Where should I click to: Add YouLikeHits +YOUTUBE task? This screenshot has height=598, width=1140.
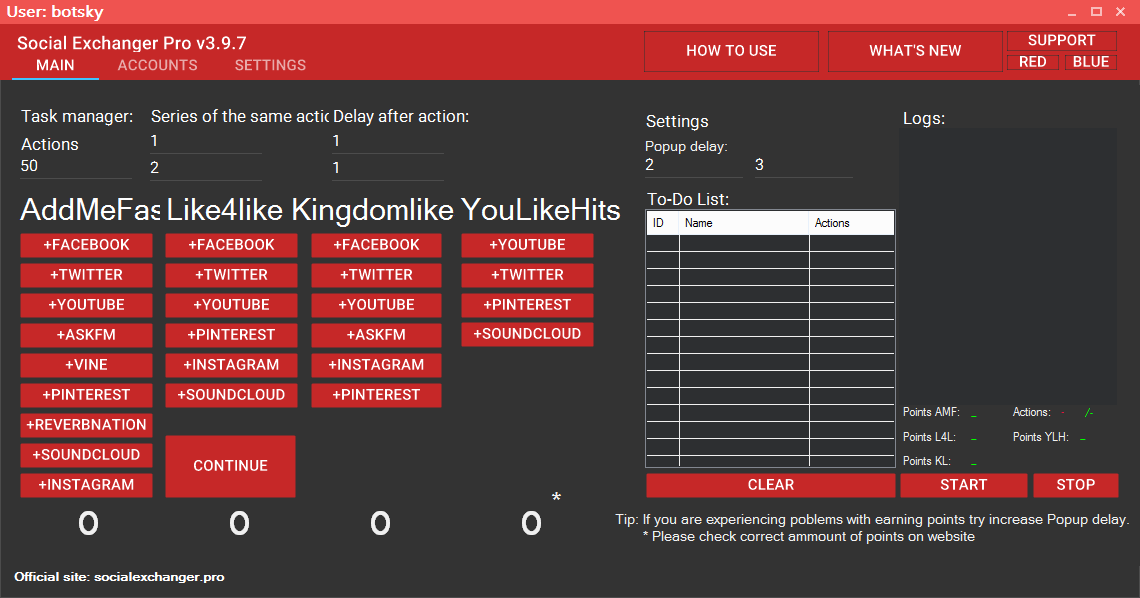point(527,245)
